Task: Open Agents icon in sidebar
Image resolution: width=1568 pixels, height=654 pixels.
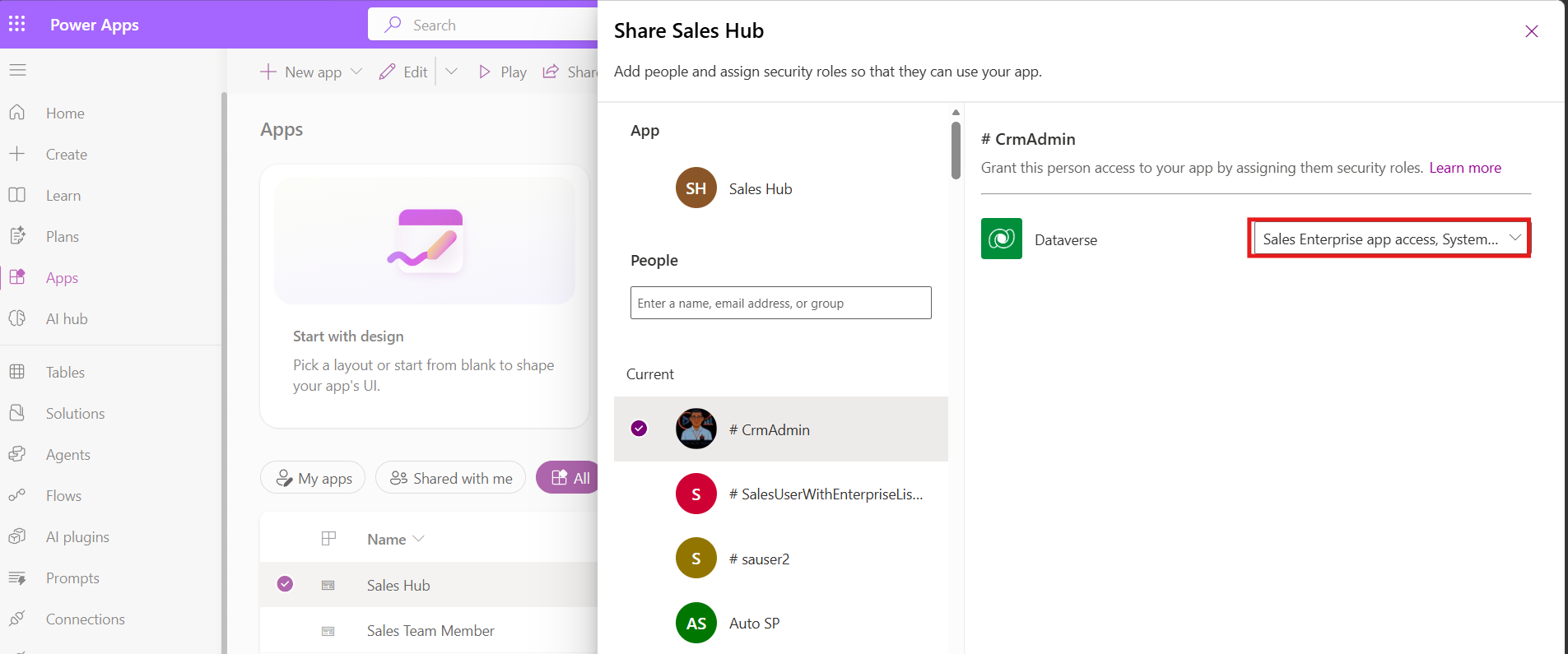Action: click(x=17, y=454)
